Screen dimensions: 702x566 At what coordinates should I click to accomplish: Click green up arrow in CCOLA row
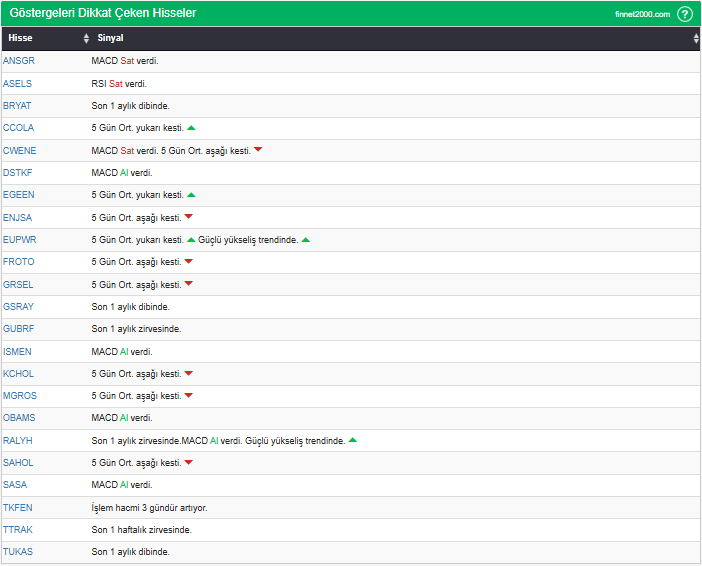pyautogui.click(x=191, y=128)
